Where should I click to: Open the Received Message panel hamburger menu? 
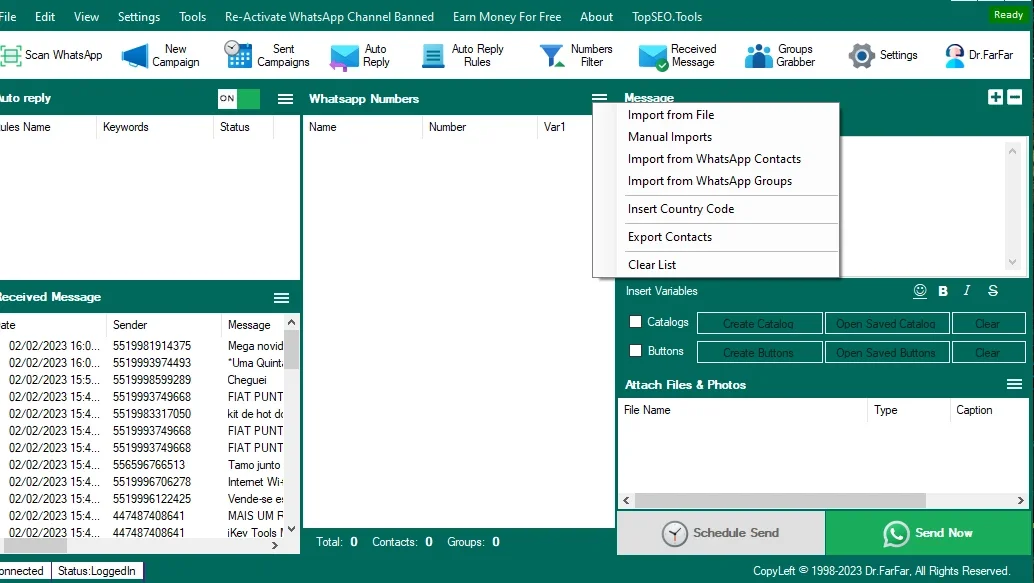coord(282,298)
